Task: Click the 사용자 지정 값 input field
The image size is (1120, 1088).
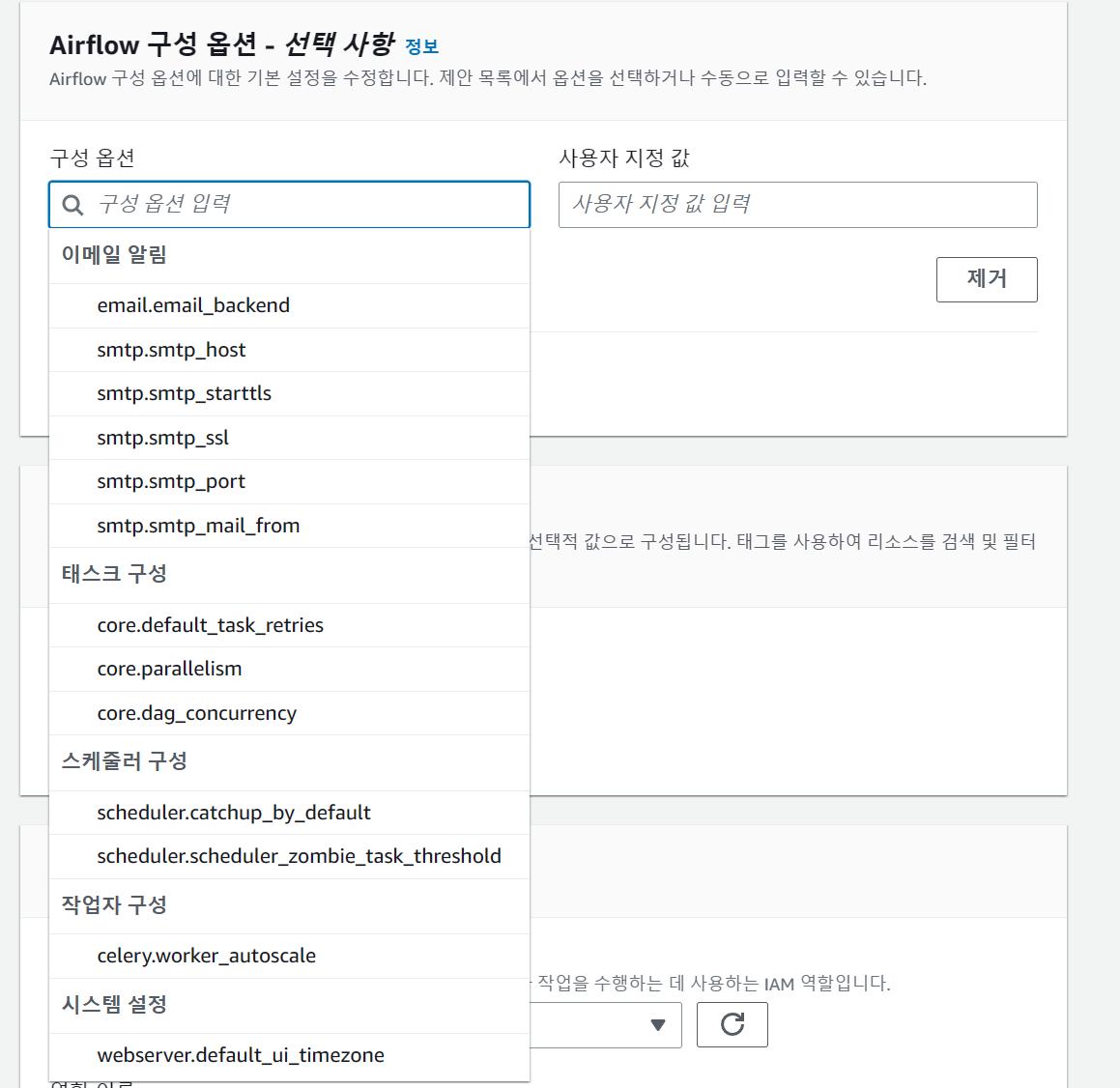Action: [x=797, y=205]
